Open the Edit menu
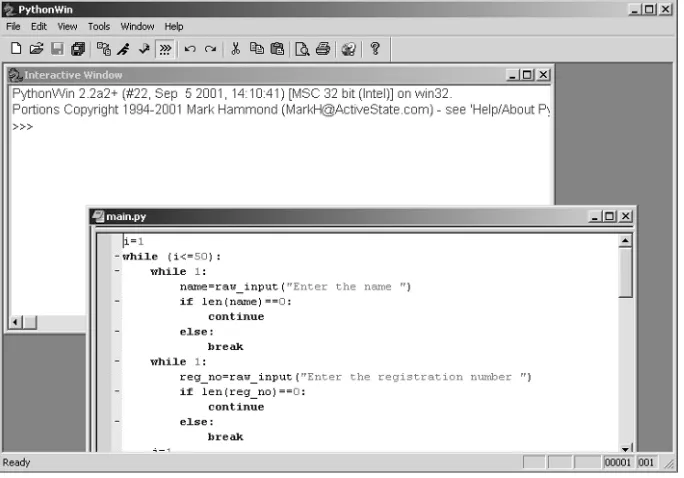 point(39,27)
